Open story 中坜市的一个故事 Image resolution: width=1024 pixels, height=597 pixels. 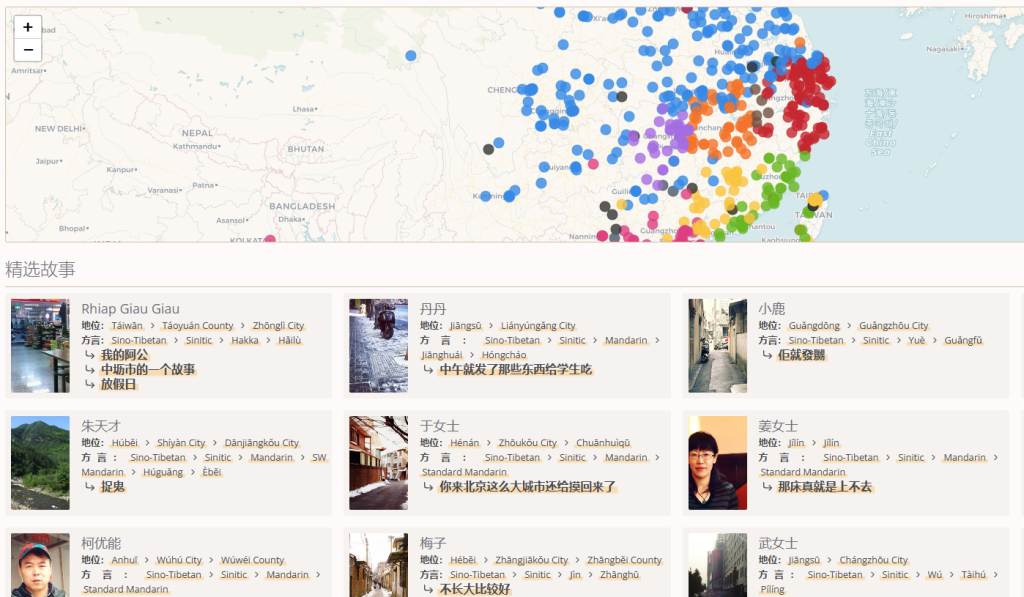pos(148,369)
